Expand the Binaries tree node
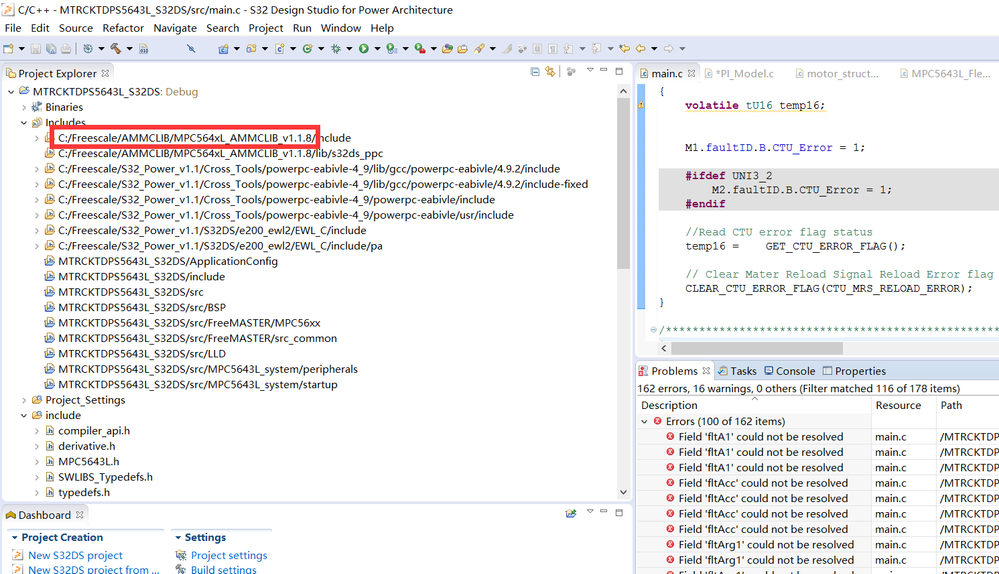The image size is (999, 574). (x=24, y=107)
